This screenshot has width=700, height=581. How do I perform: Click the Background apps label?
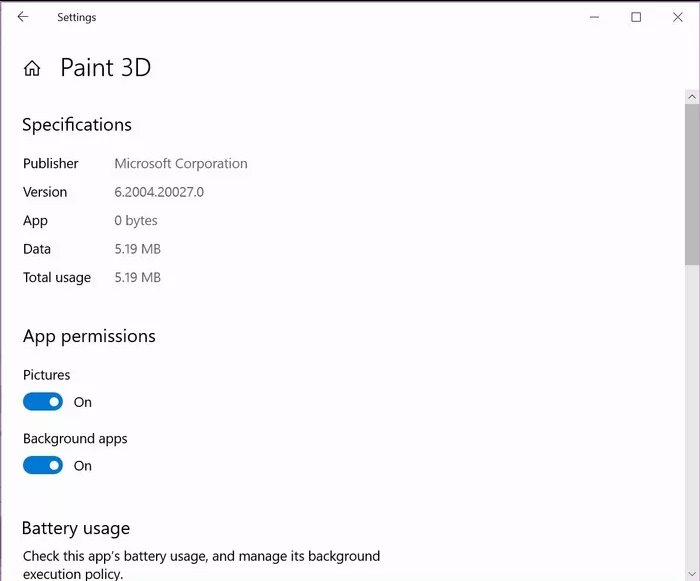(75, 439)
